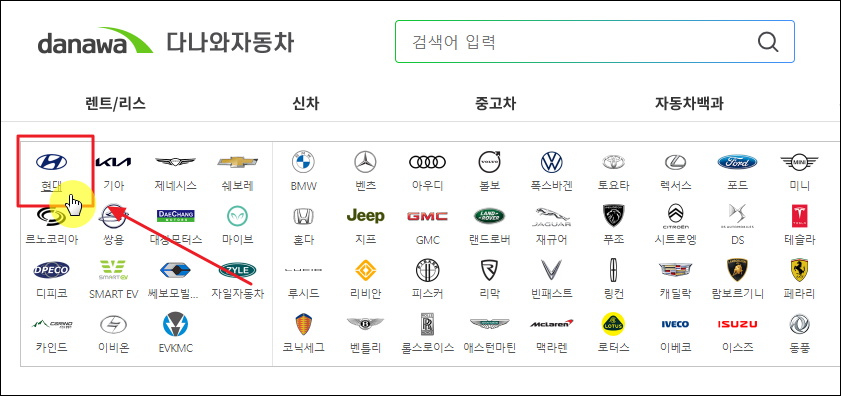Open the 중고차 menu
The width and height of the screenshot is (841, 396).
tap(495, 103)
